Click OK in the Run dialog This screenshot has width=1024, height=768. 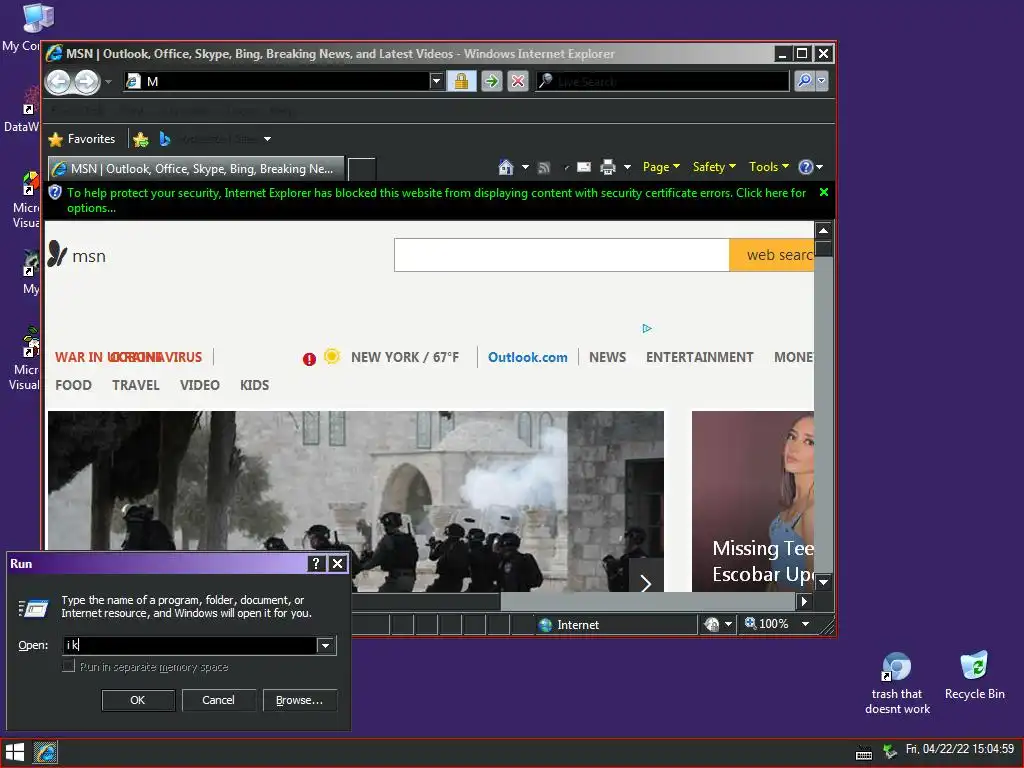tap(138, 700)
